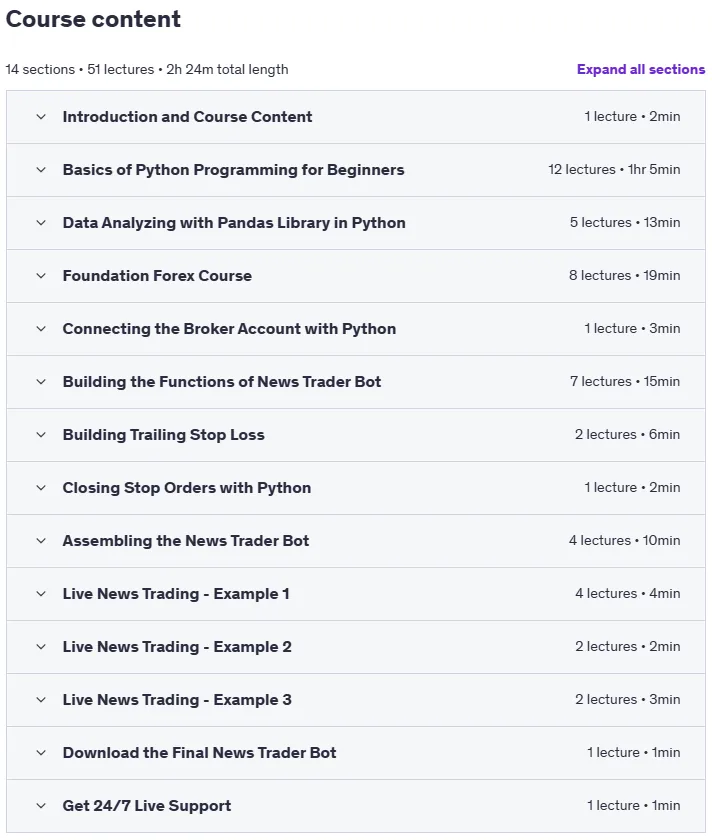Click Expand all sections link
The height and width of the screenshot is (840, 712).
coord(641,70)
